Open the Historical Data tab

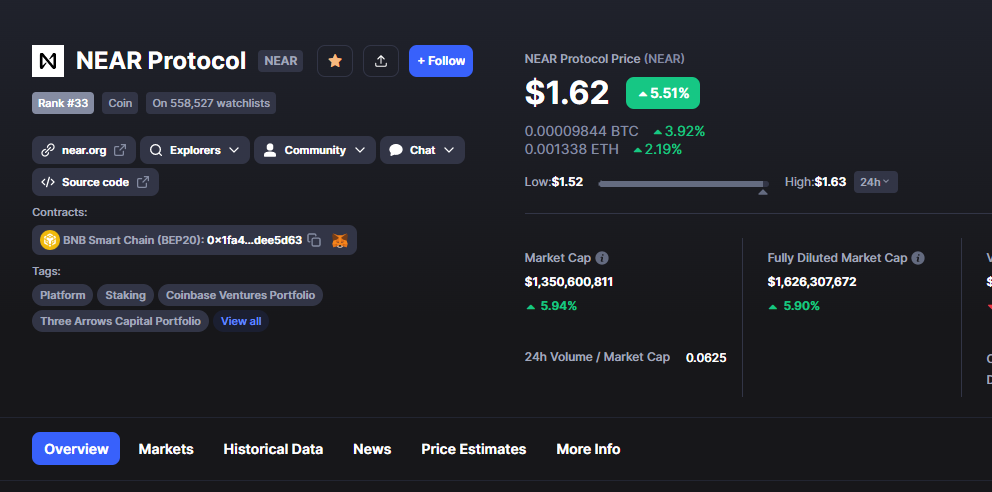273,449
